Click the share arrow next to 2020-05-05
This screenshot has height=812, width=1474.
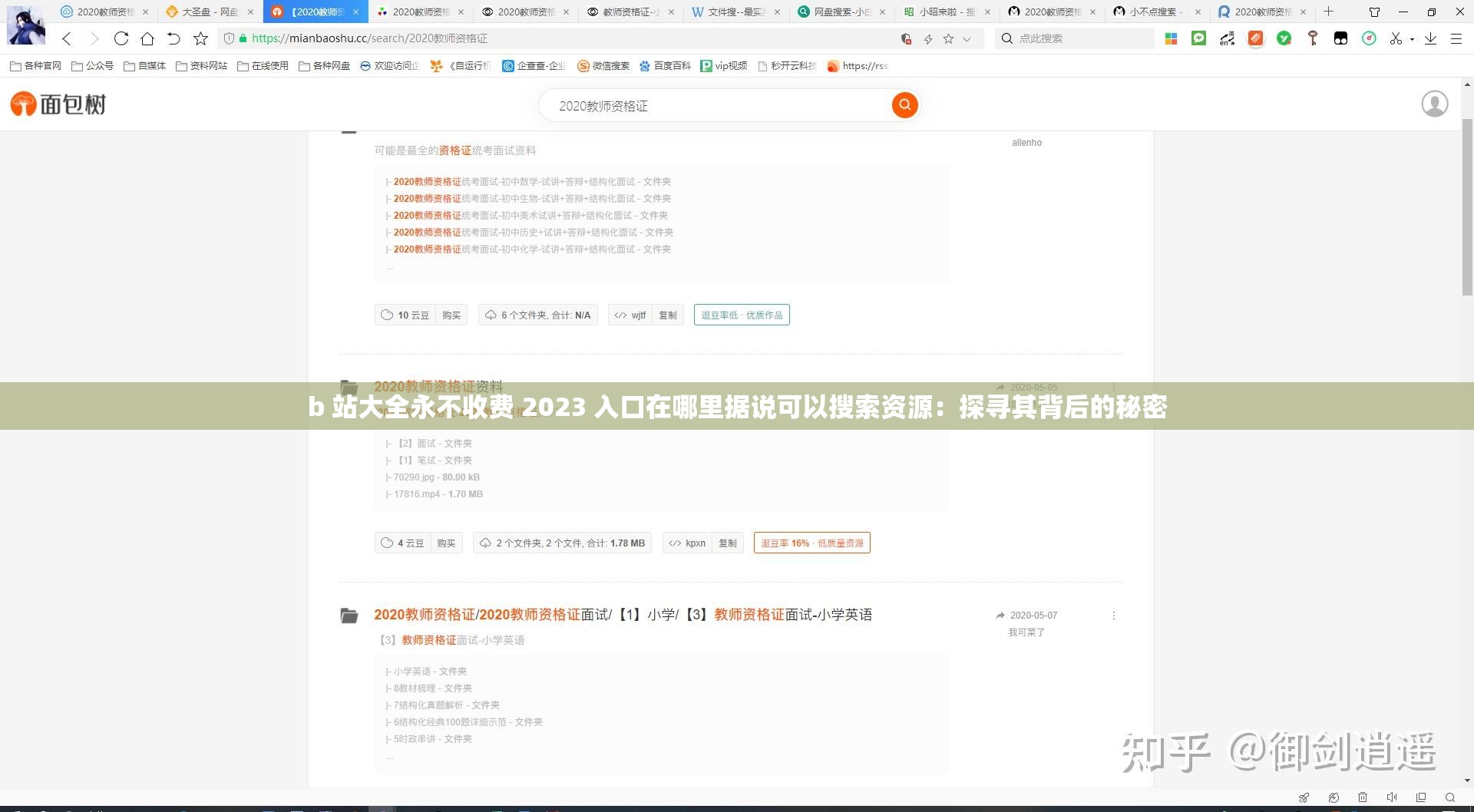click(1000, 388)
